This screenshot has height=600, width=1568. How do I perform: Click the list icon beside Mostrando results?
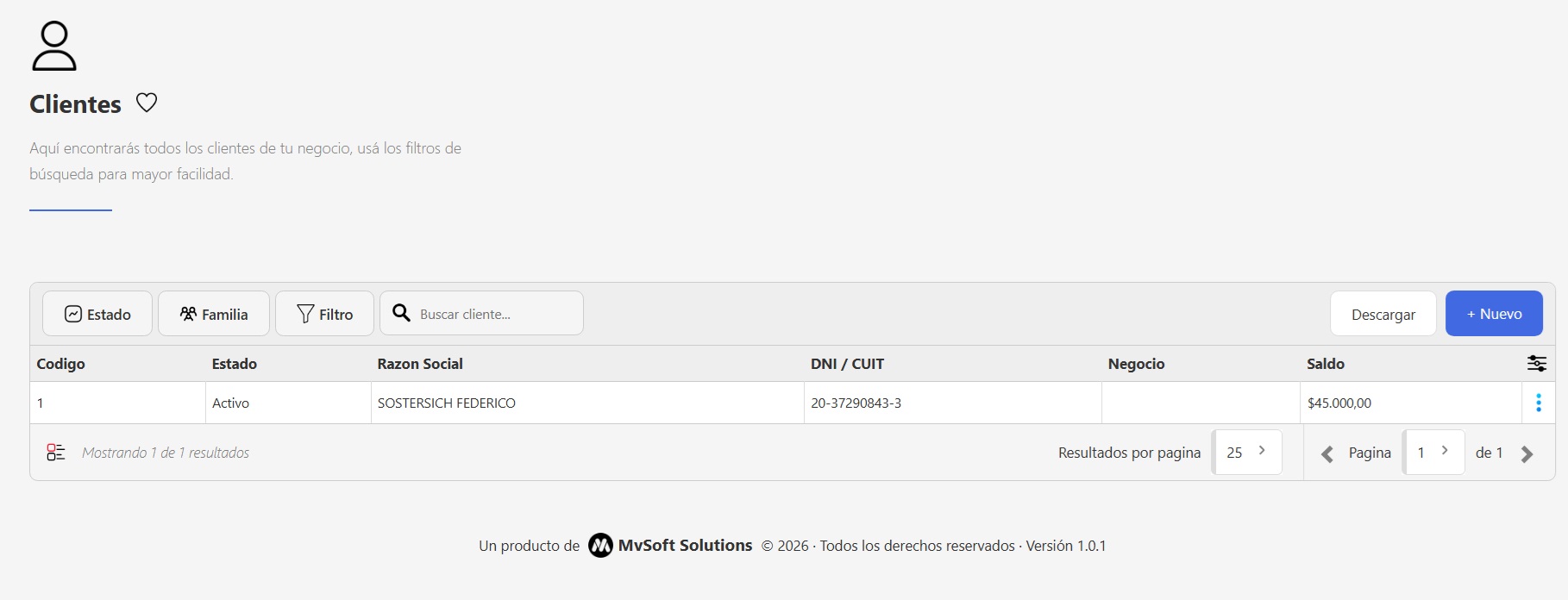(x=56, y=453)
